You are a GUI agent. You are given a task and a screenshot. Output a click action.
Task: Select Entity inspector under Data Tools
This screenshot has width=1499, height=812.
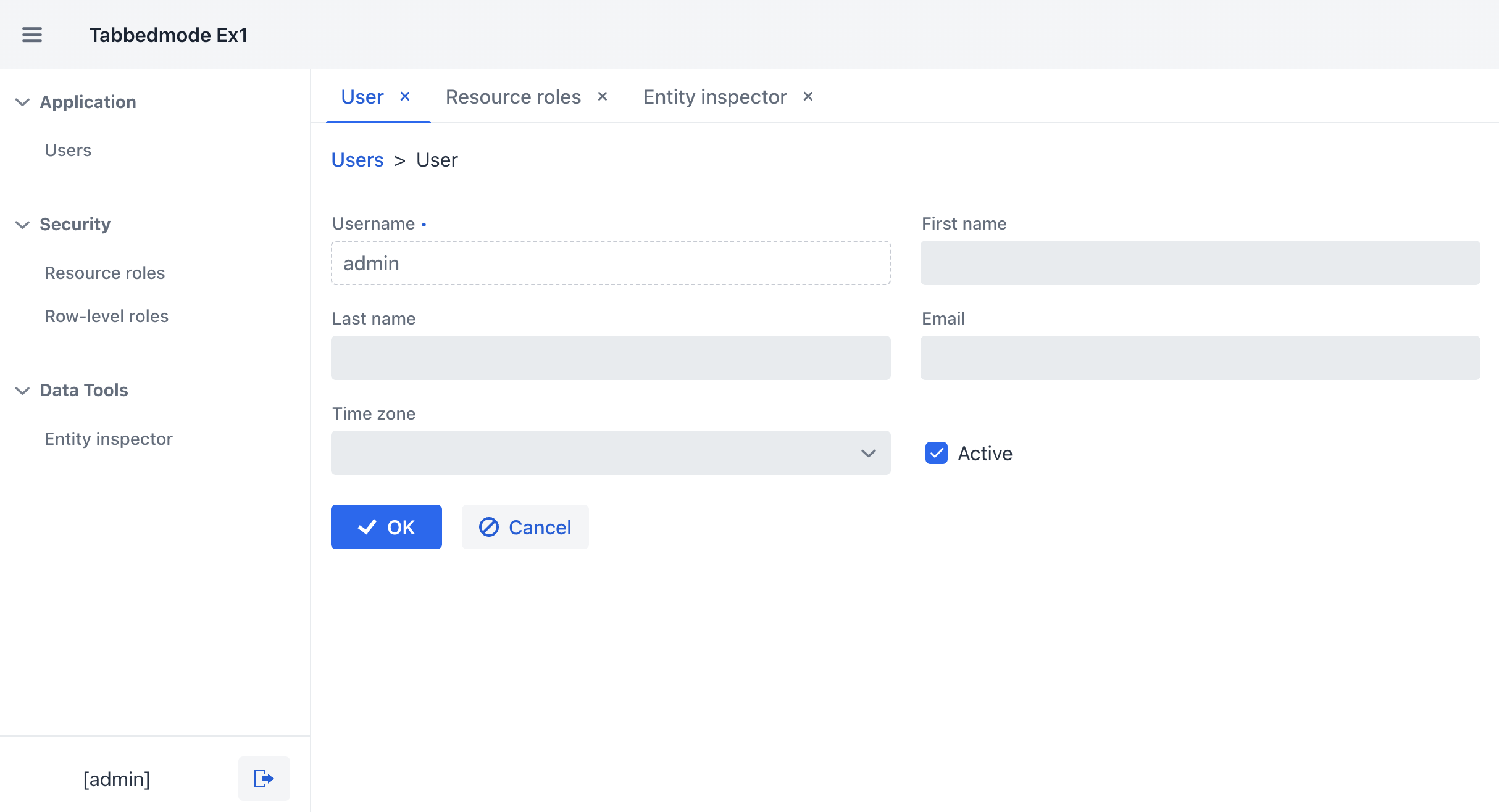point(108,439)
